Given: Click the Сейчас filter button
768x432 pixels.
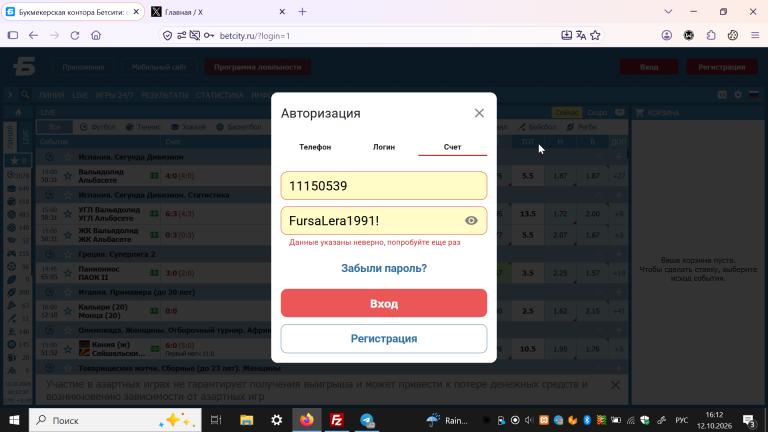Looking at the screenshot, I should 567,113.
